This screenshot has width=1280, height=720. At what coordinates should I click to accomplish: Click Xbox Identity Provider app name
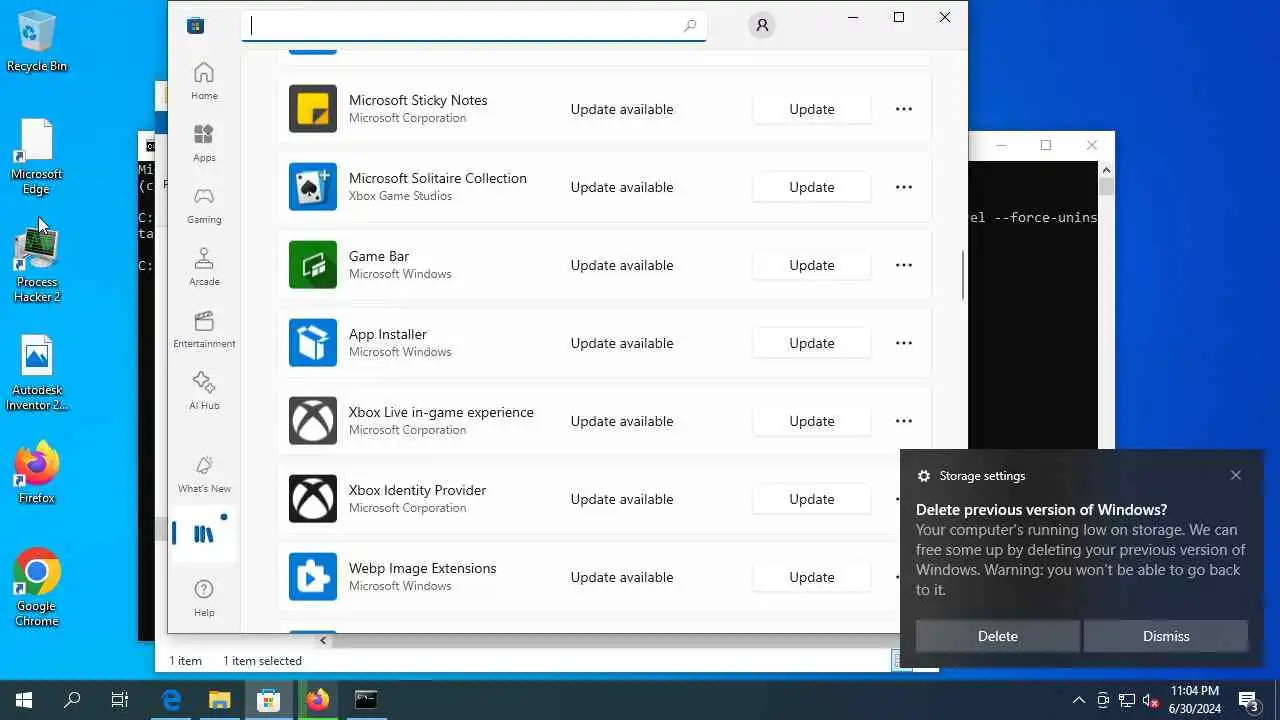pos(417,490)
